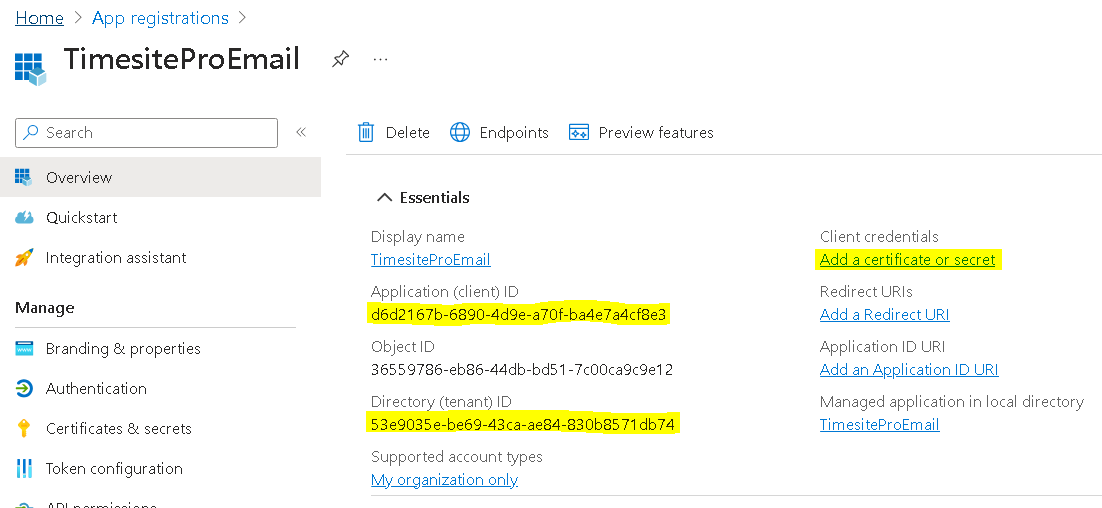Click the Quickstart cloud icon

click(25, 218)
